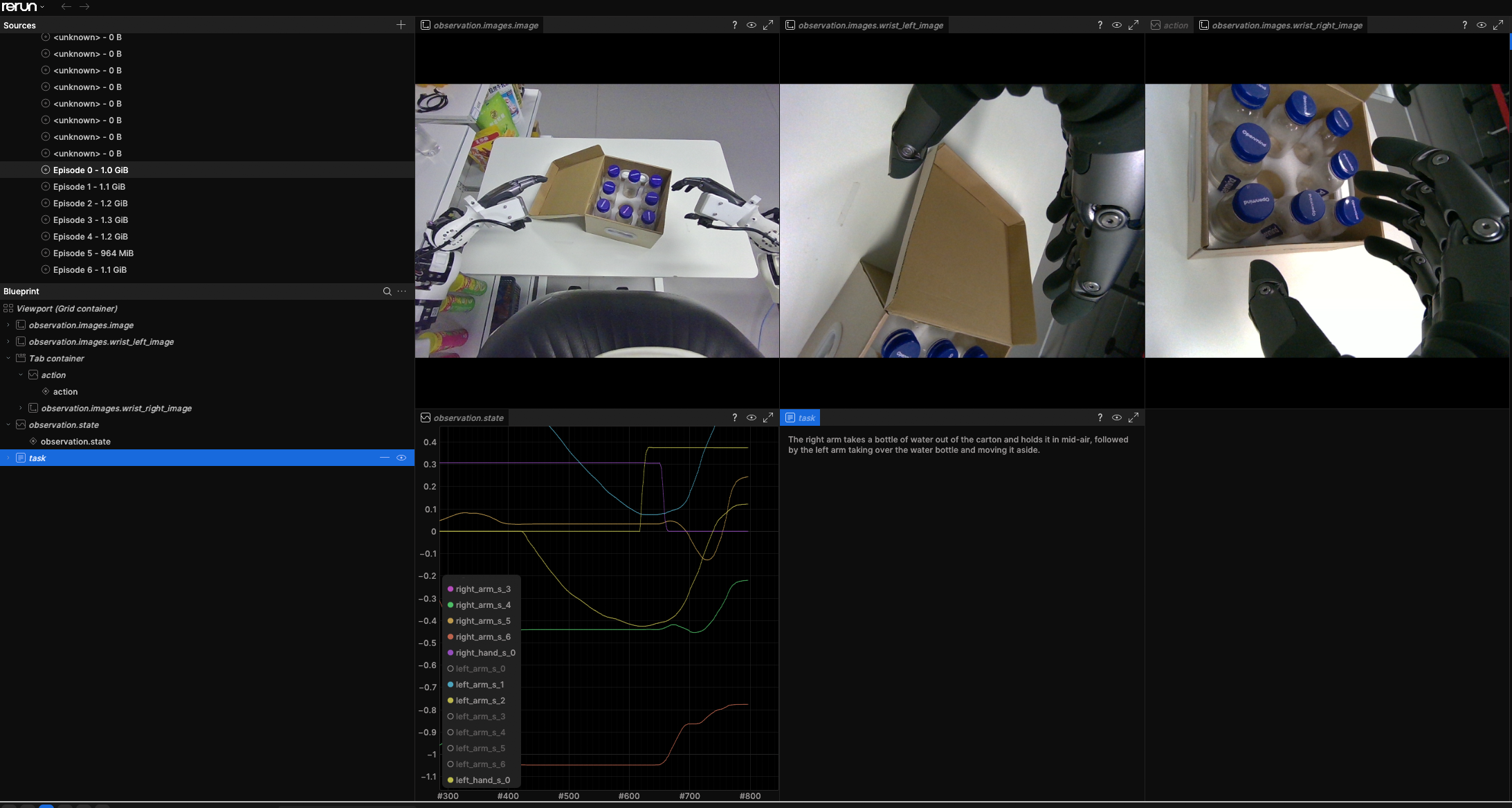Enable left_arm_s_6 series in legend
This screenshot has width=1512, height=808.
(477, 764)
